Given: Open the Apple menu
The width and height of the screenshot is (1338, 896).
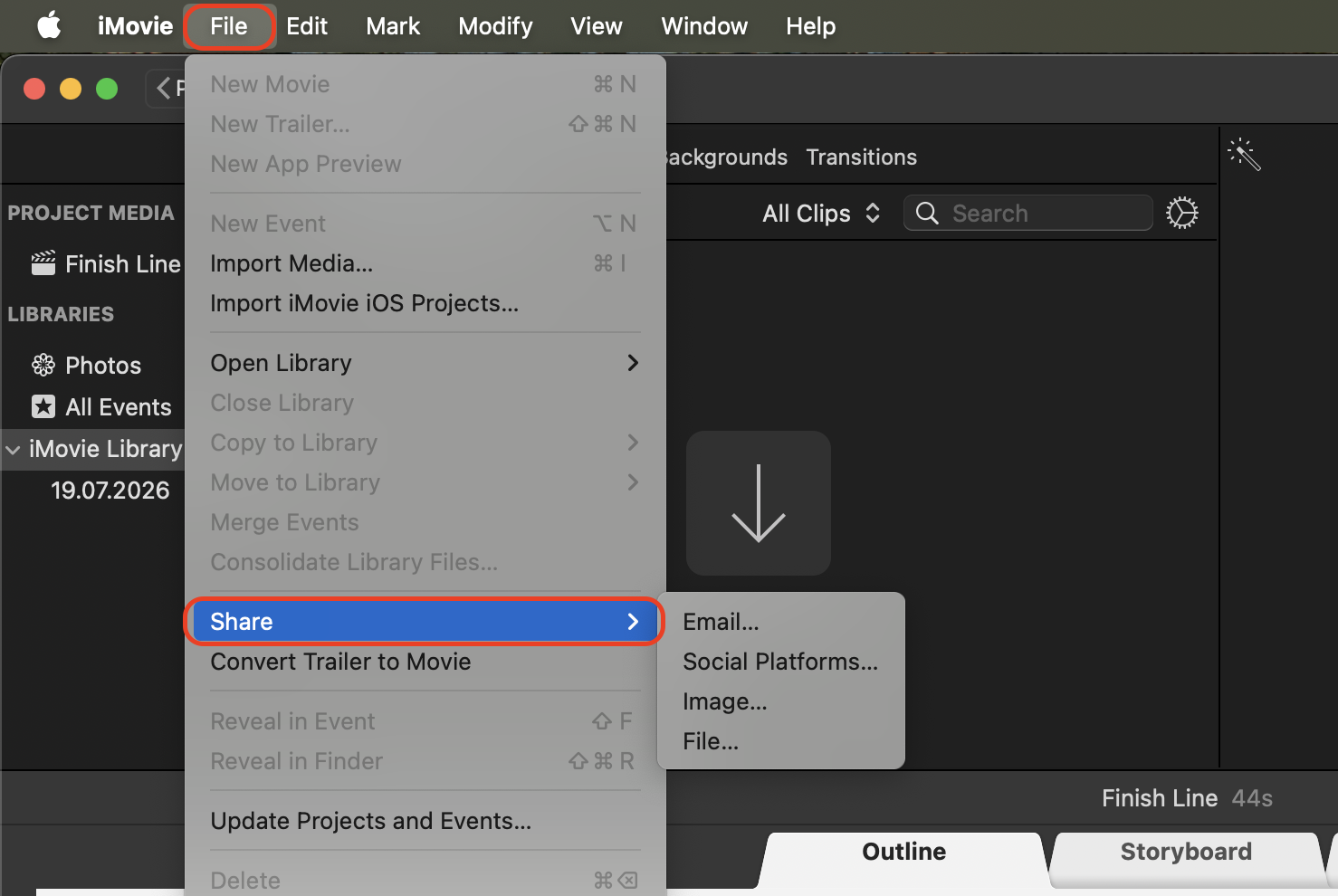Looking at the screenshot, I should point(49,26).
